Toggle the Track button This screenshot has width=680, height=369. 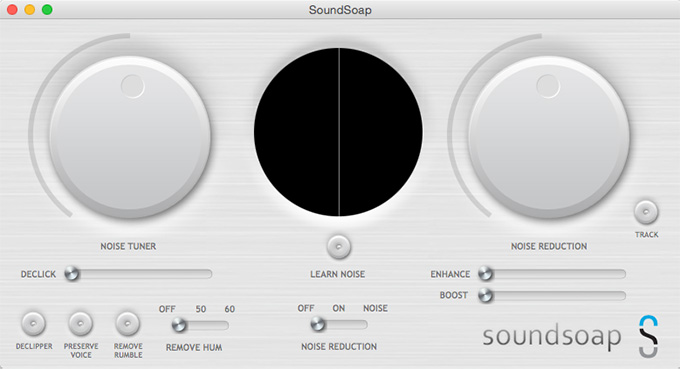pyautogui.click(x=646, y=212)
